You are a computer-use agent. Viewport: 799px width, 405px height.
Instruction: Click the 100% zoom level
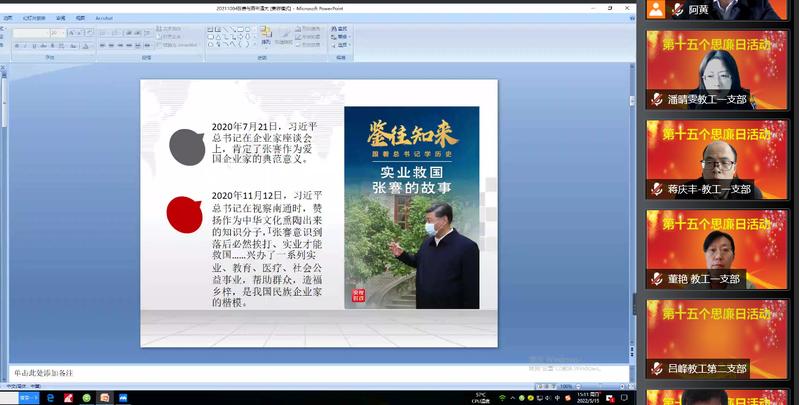pos(566,387)
